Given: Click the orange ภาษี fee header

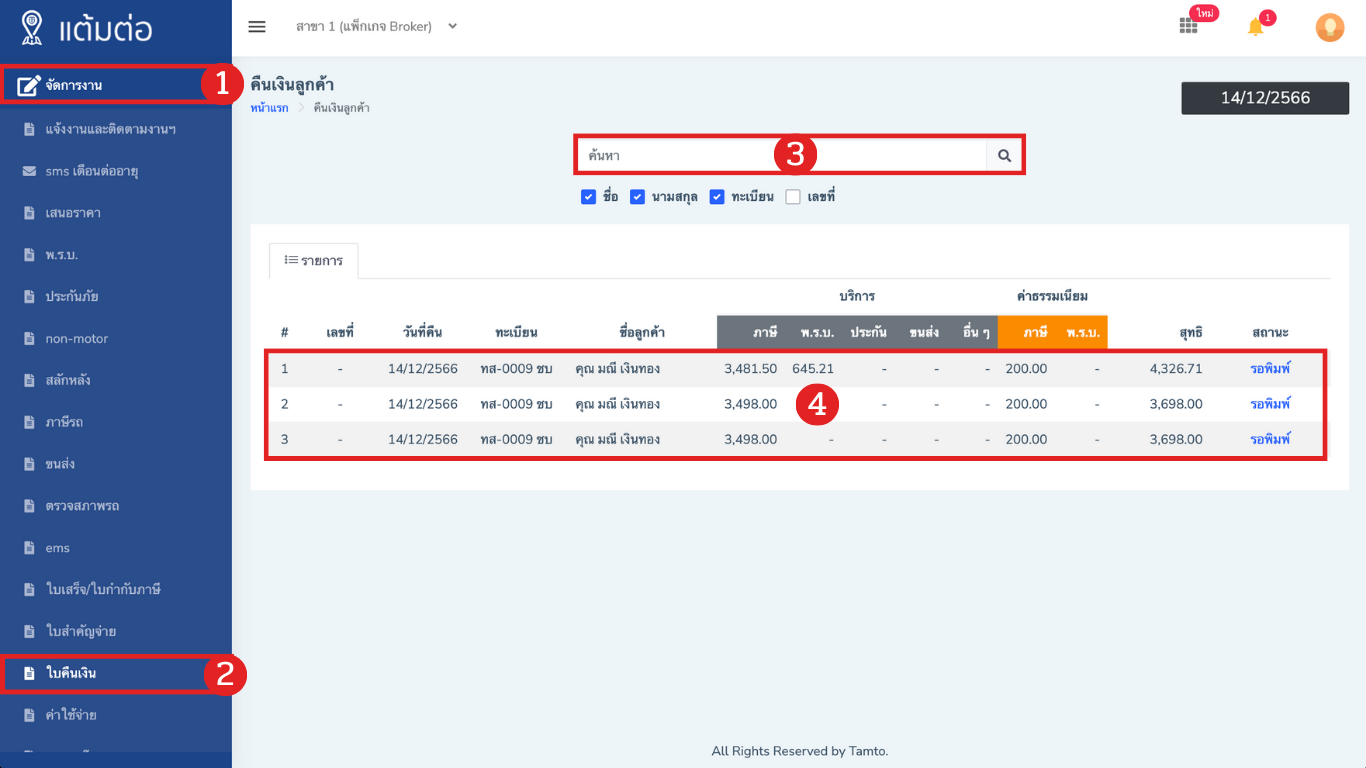Looking at the screenshot, I should tap(1035, 332).
